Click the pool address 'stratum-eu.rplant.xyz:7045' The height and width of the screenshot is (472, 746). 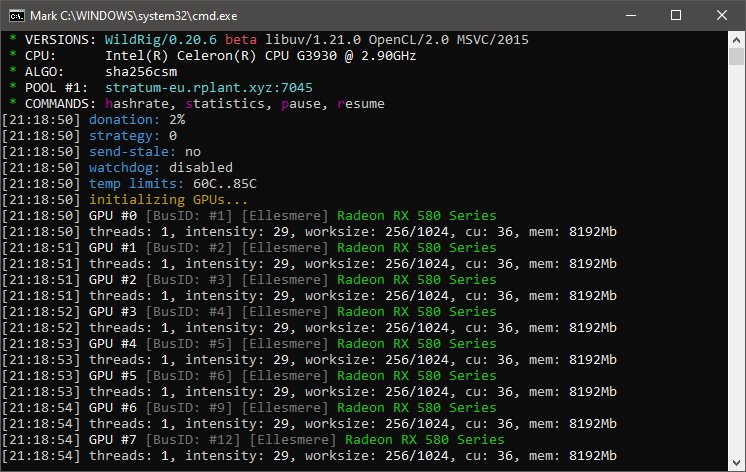[209, 88]
